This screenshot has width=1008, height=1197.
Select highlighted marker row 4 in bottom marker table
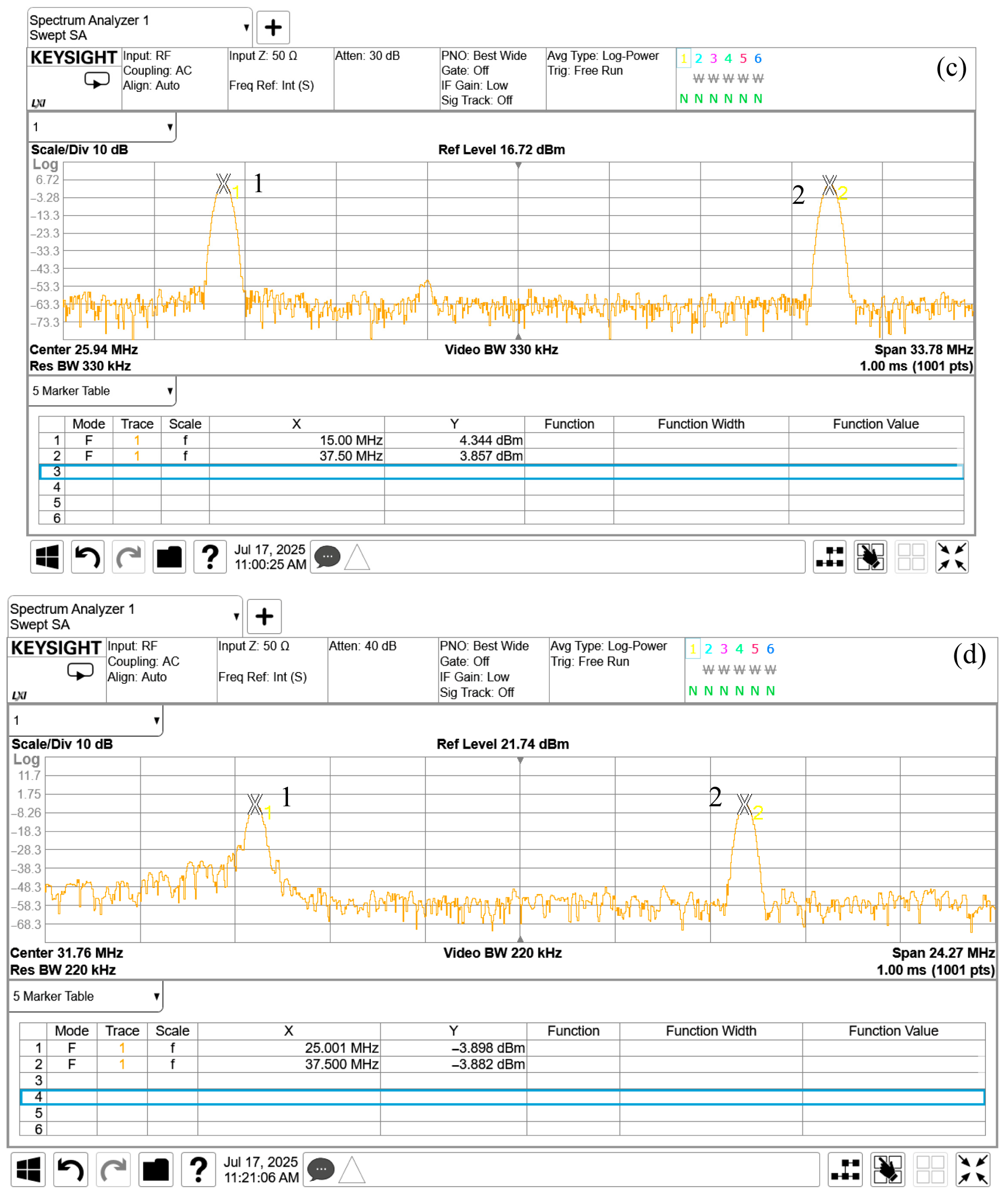[502, 1097]
